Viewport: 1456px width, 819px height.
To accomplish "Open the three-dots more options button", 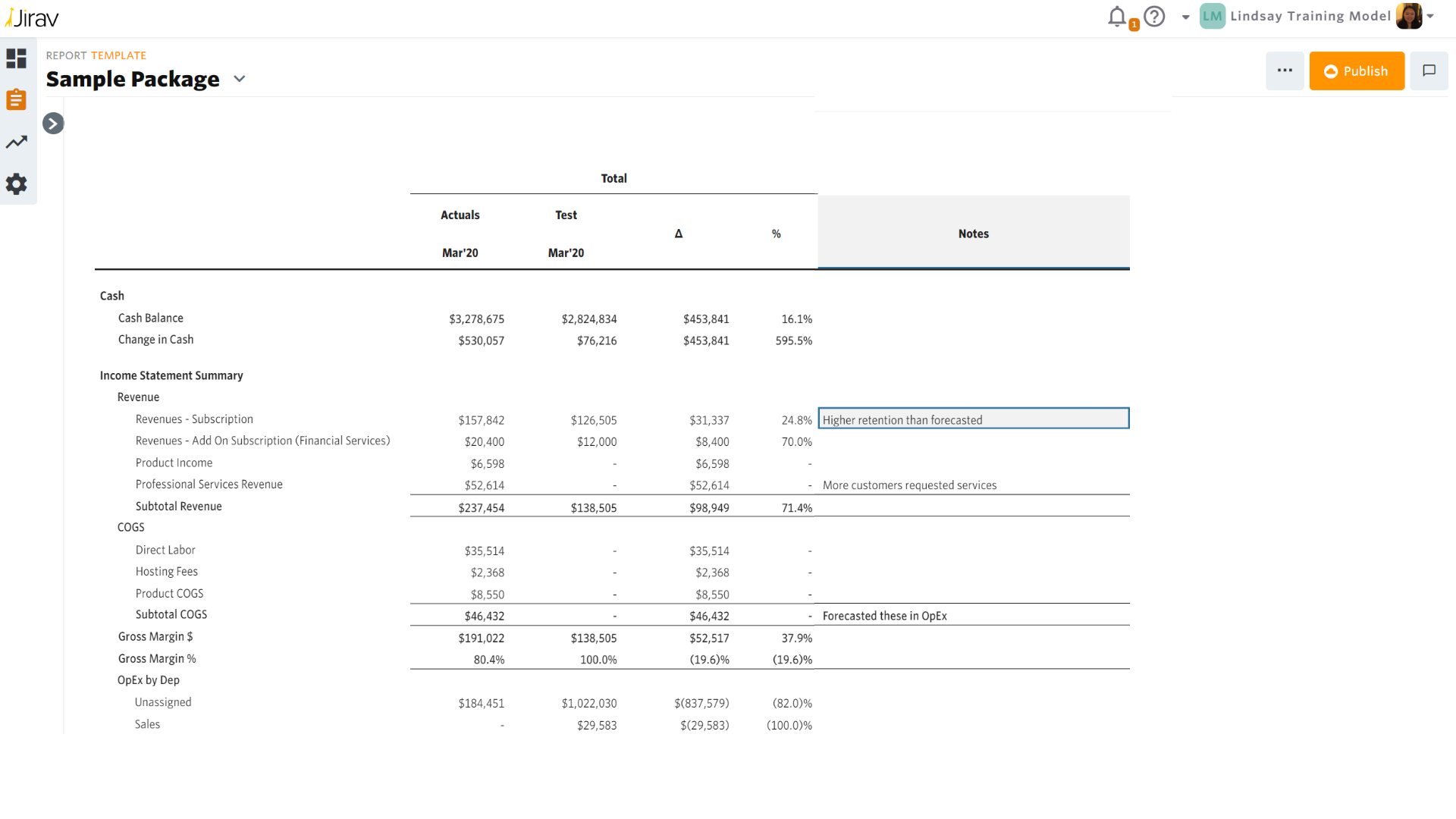I will coord(1285,71).
